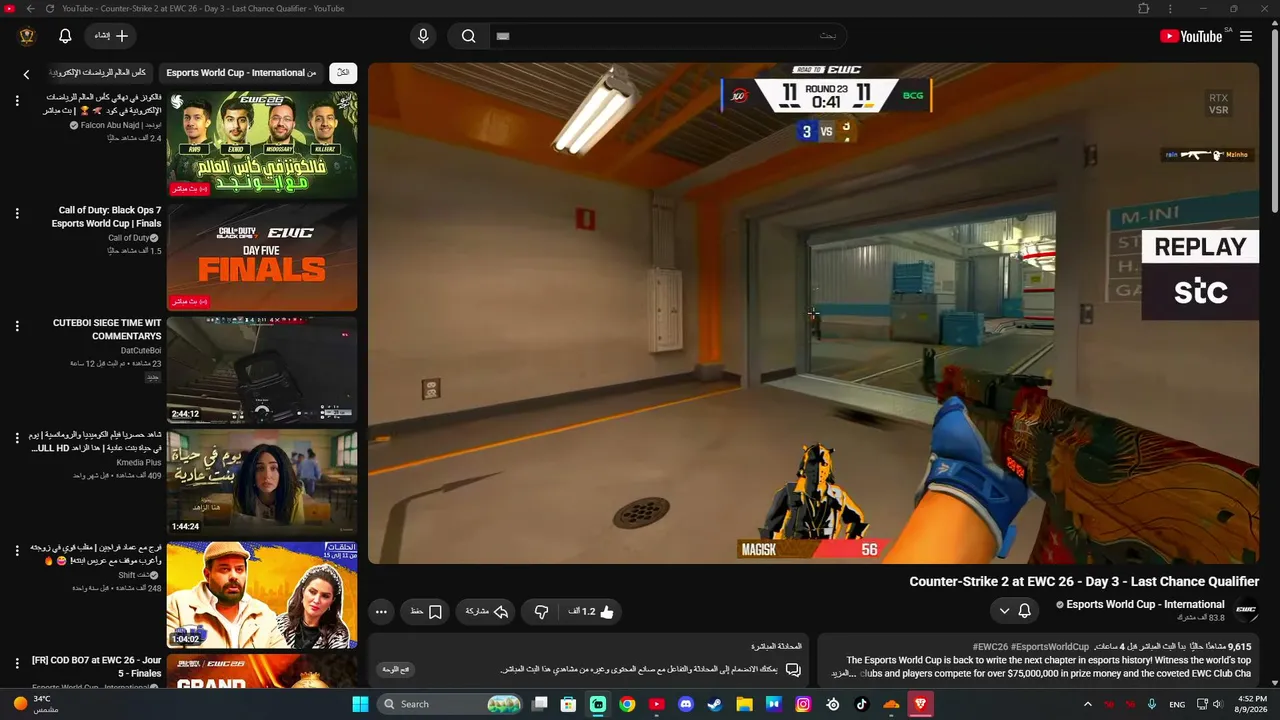Viewport: 1280px width, 720px height.
Task: Open the CUTEBOI SIEGE TIME video thumbnail
Action: 262,370
